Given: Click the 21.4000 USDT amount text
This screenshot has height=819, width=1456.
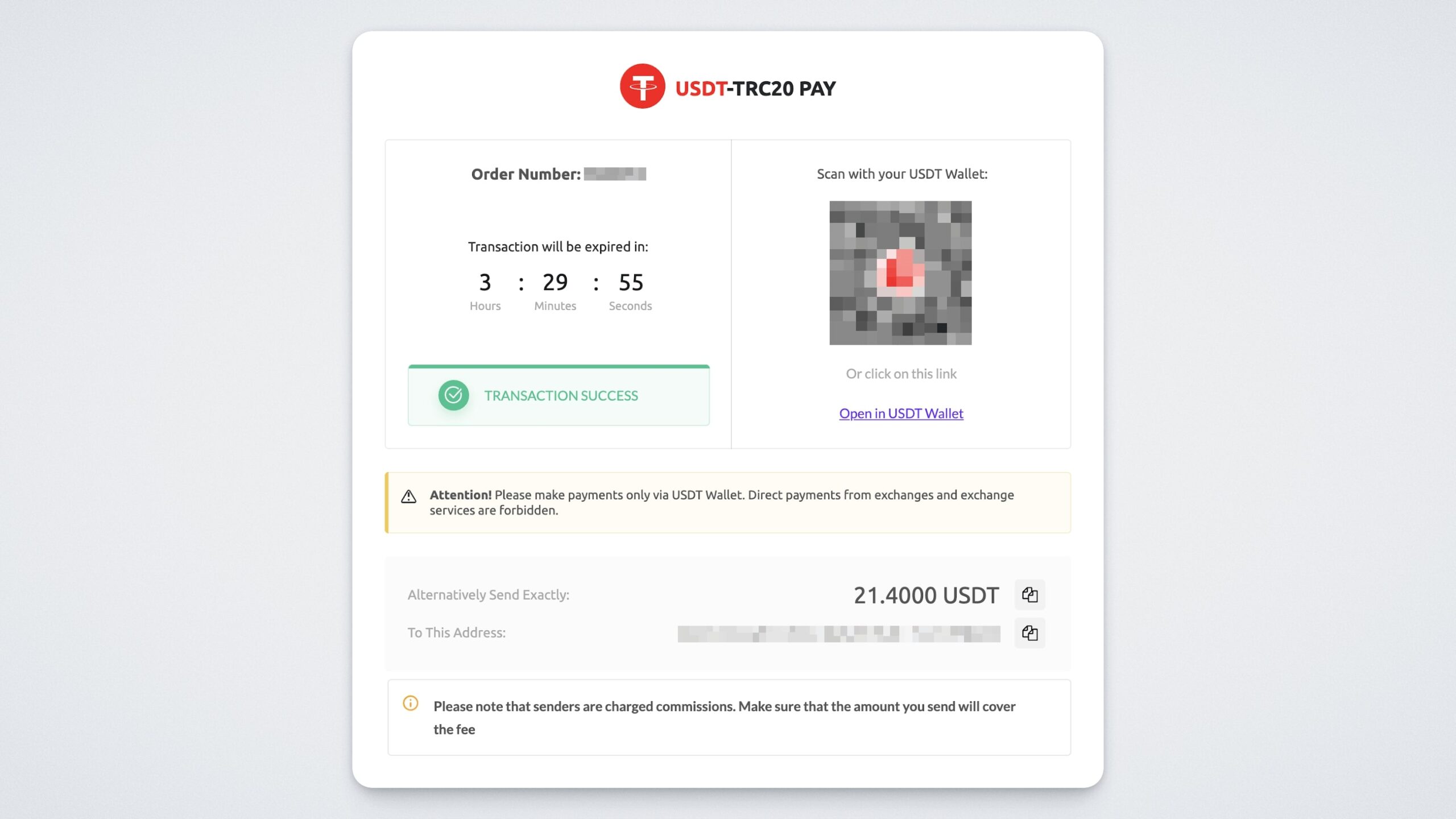Looking at the screenshot, I should tap(926, 595).
